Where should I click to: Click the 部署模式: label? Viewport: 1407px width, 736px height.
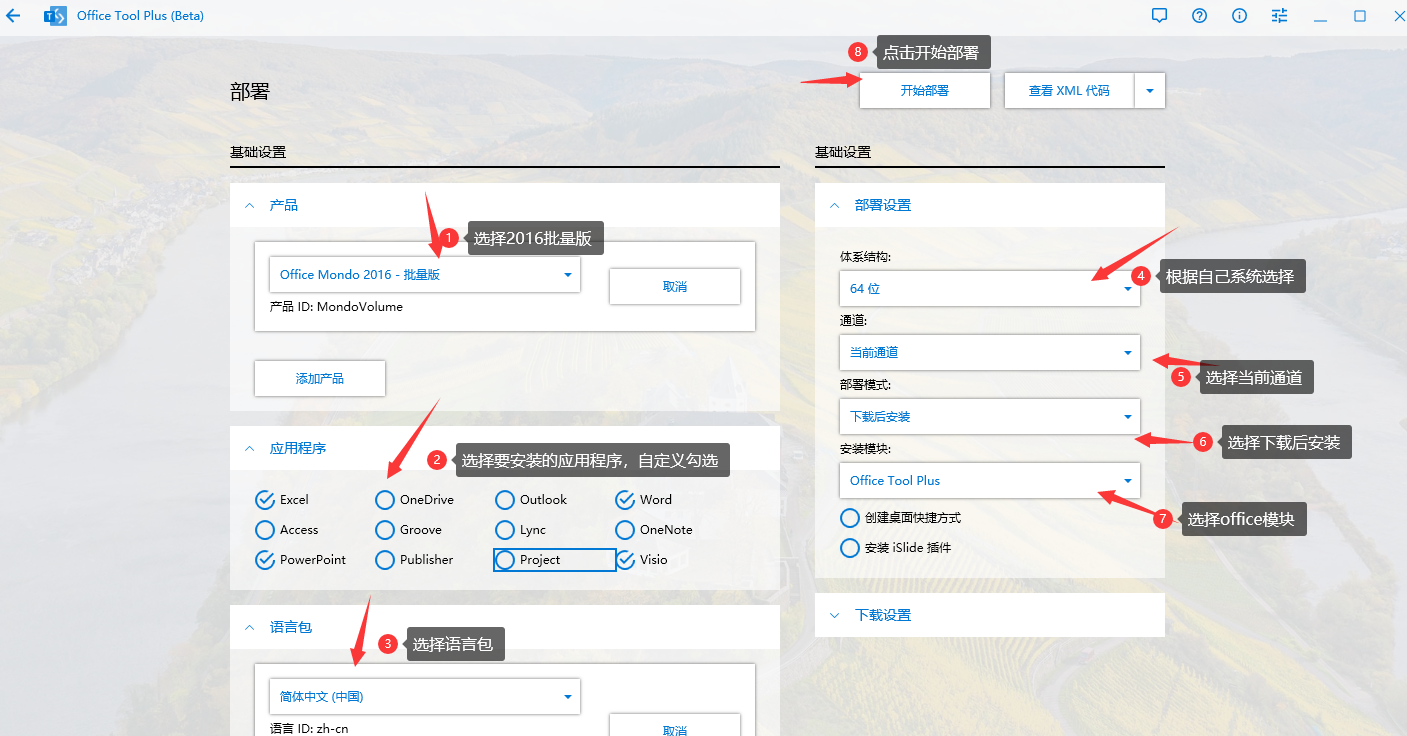pos(865,385)
